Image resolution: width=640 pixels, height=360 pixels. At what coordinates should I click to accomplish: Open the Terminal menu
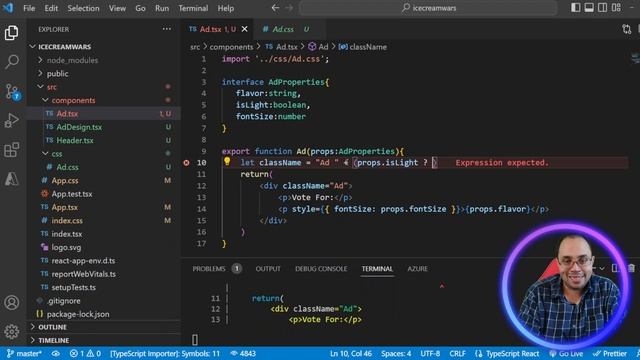(x=193, y=8)
